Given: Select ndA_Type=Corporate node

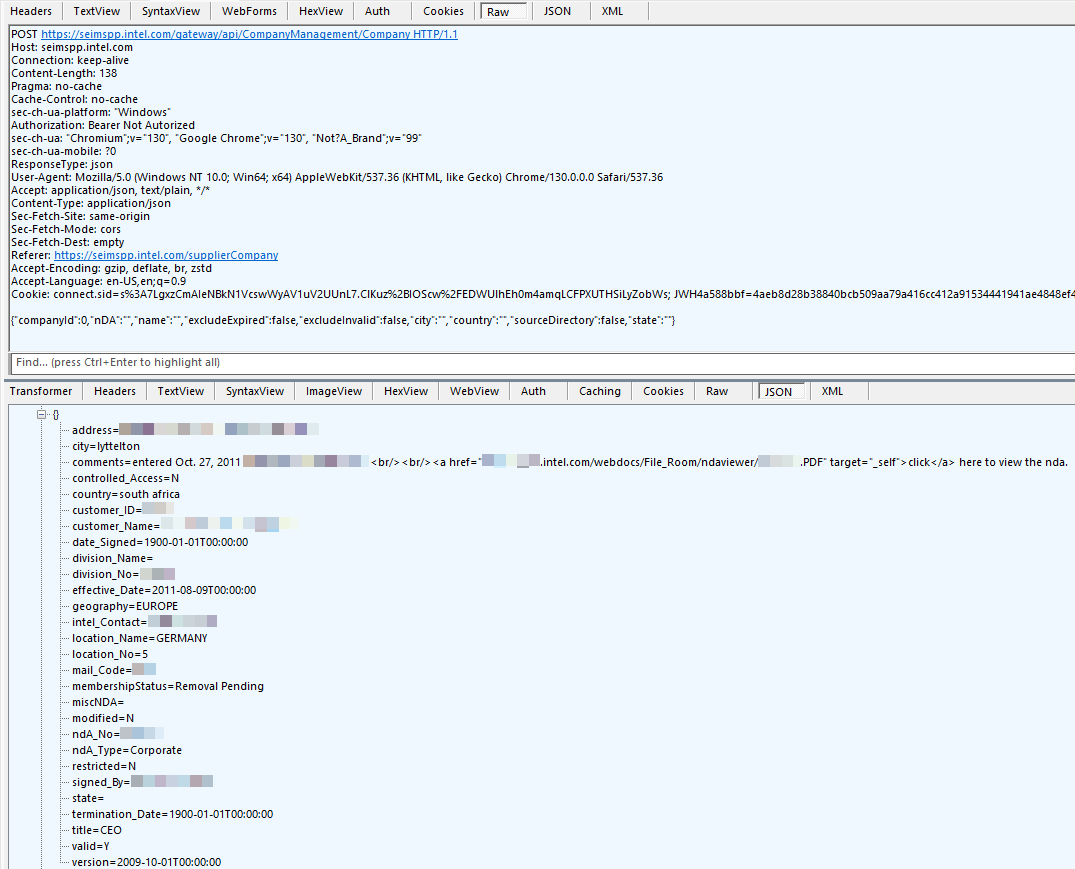Looking at the screenshot, I should (x=127, y=750).
